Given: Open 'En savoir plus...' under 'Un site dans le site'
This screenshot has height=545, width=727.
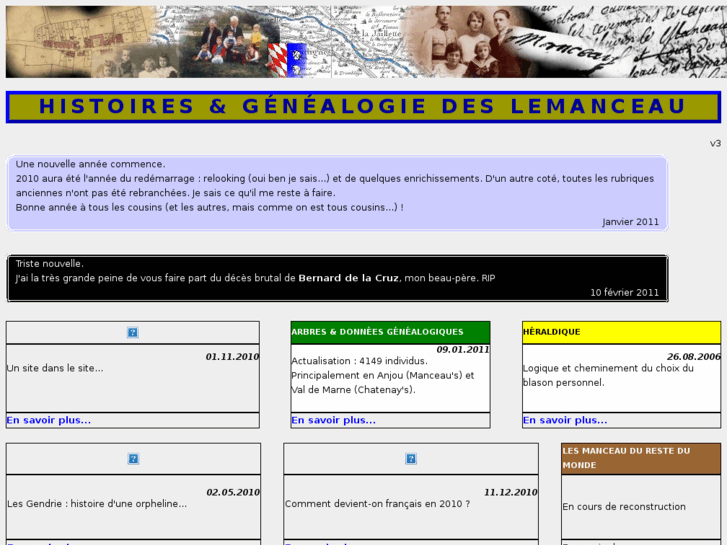Looking at the screenshot, I should click(x=49, y=420).
